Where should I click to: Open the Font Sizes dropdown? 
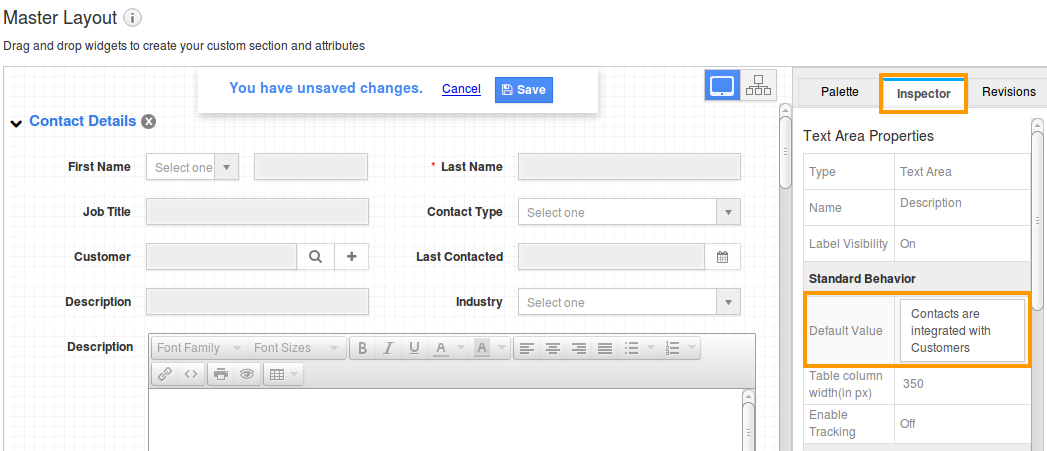pos(296,348)
